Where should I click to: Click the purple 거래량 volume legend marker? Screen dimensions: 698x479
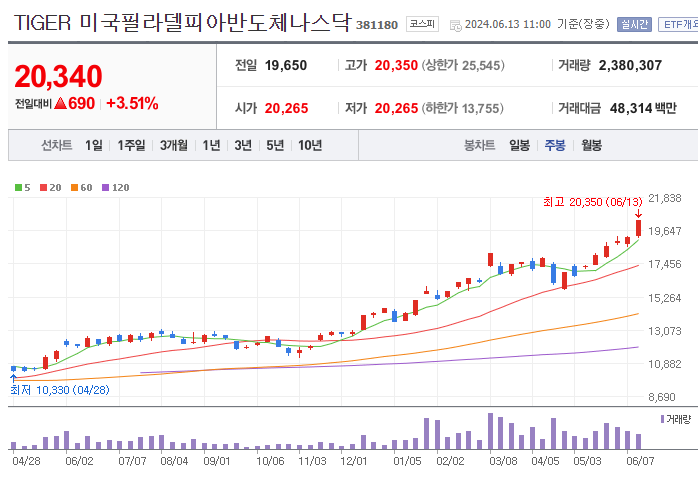tap(662, 419)
